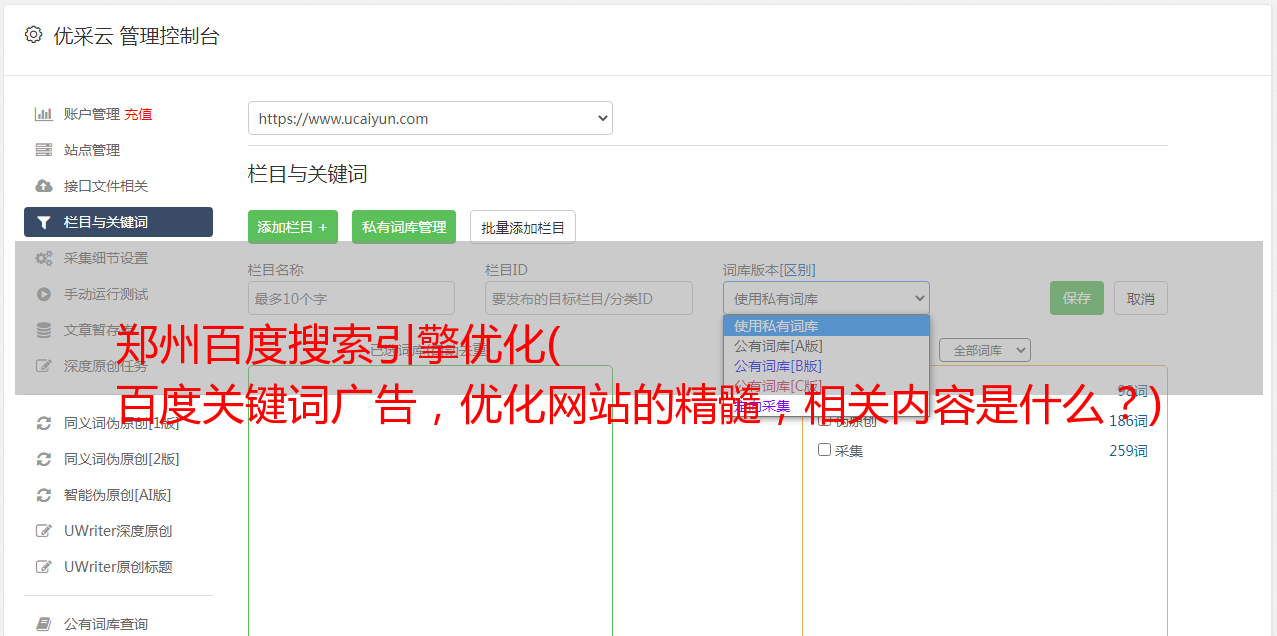Open the site URL dropdown https://www.ucaiyun.com

[x=430, y=118]
